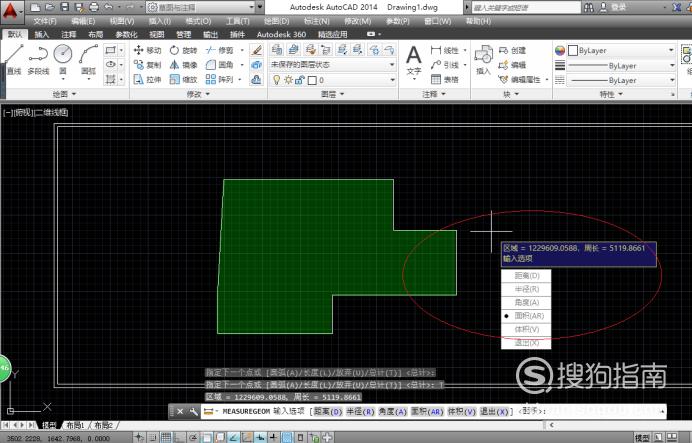This screenshot has width=692, height=443.
Task: Click the Edit Attributes (编辑属性) tool
Action: [x=519, y=79]
